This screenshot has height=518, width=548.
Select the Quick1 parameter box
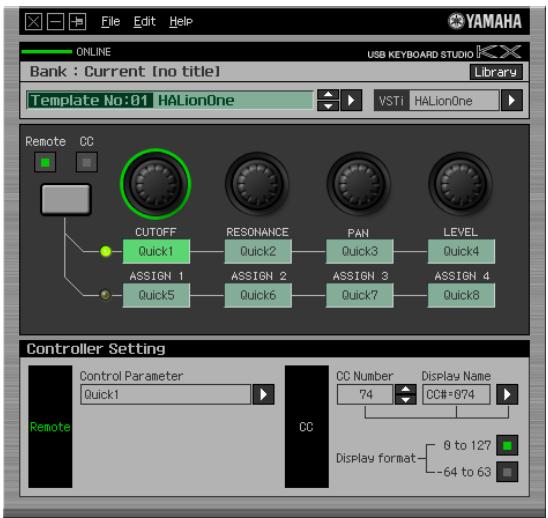(156, 251)
